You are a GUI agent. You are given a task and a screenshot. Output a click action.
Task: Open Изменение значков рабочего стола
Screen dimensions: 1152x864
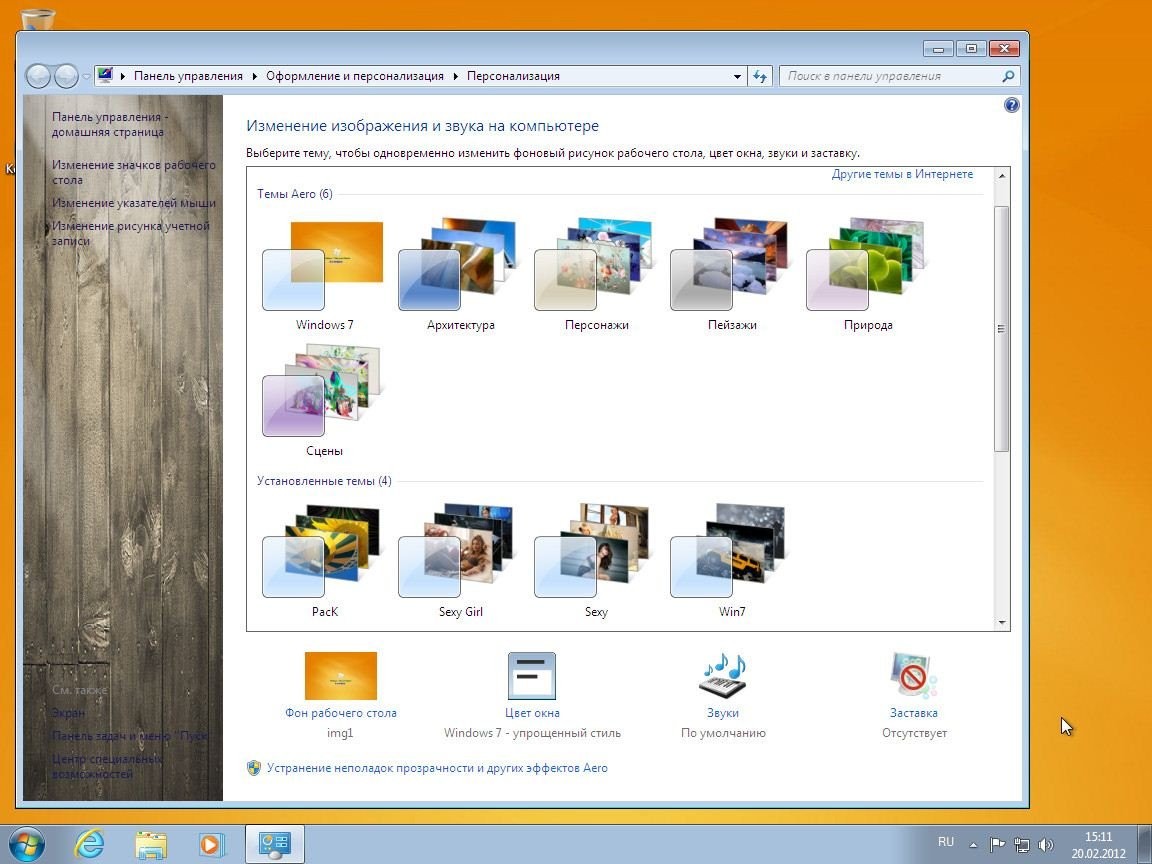click(134, 172)
